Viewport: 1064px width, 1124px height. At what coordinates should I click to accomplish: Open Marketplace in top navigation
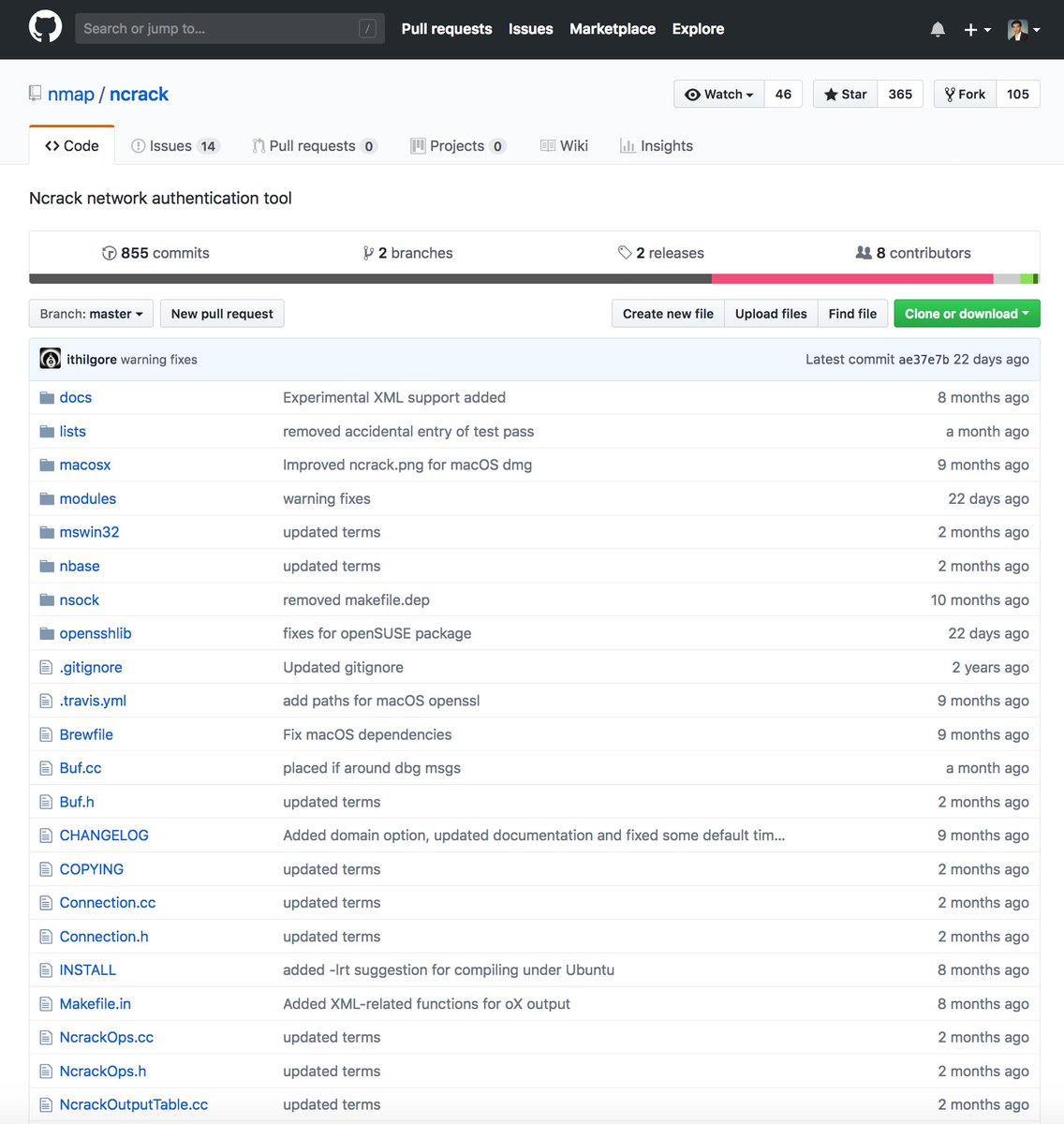(x=613, y=29)
